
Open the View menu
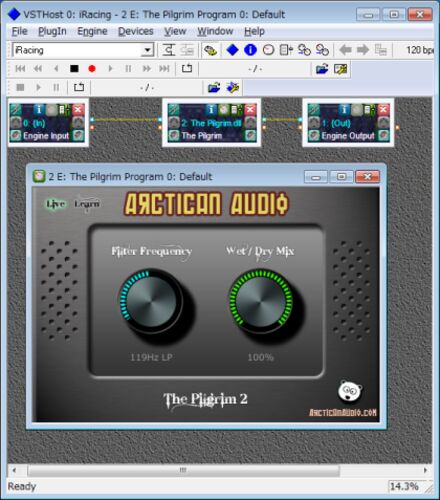175,31
